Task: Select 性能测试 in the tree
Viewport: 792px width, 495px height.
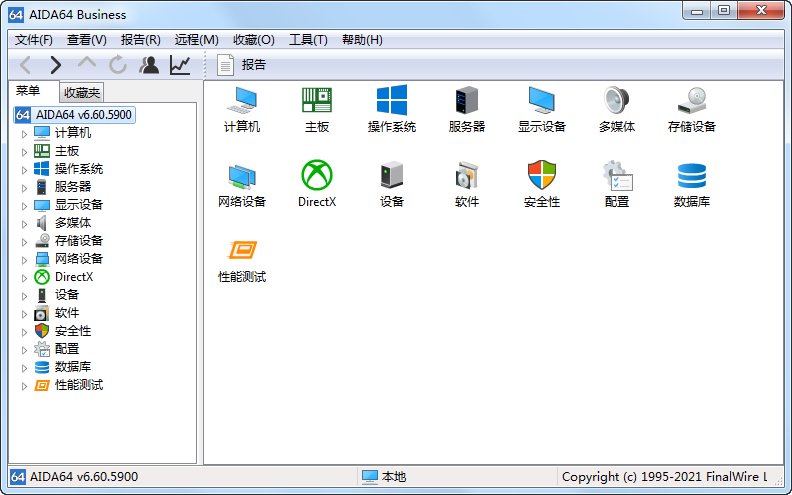Action: [79, 385]
